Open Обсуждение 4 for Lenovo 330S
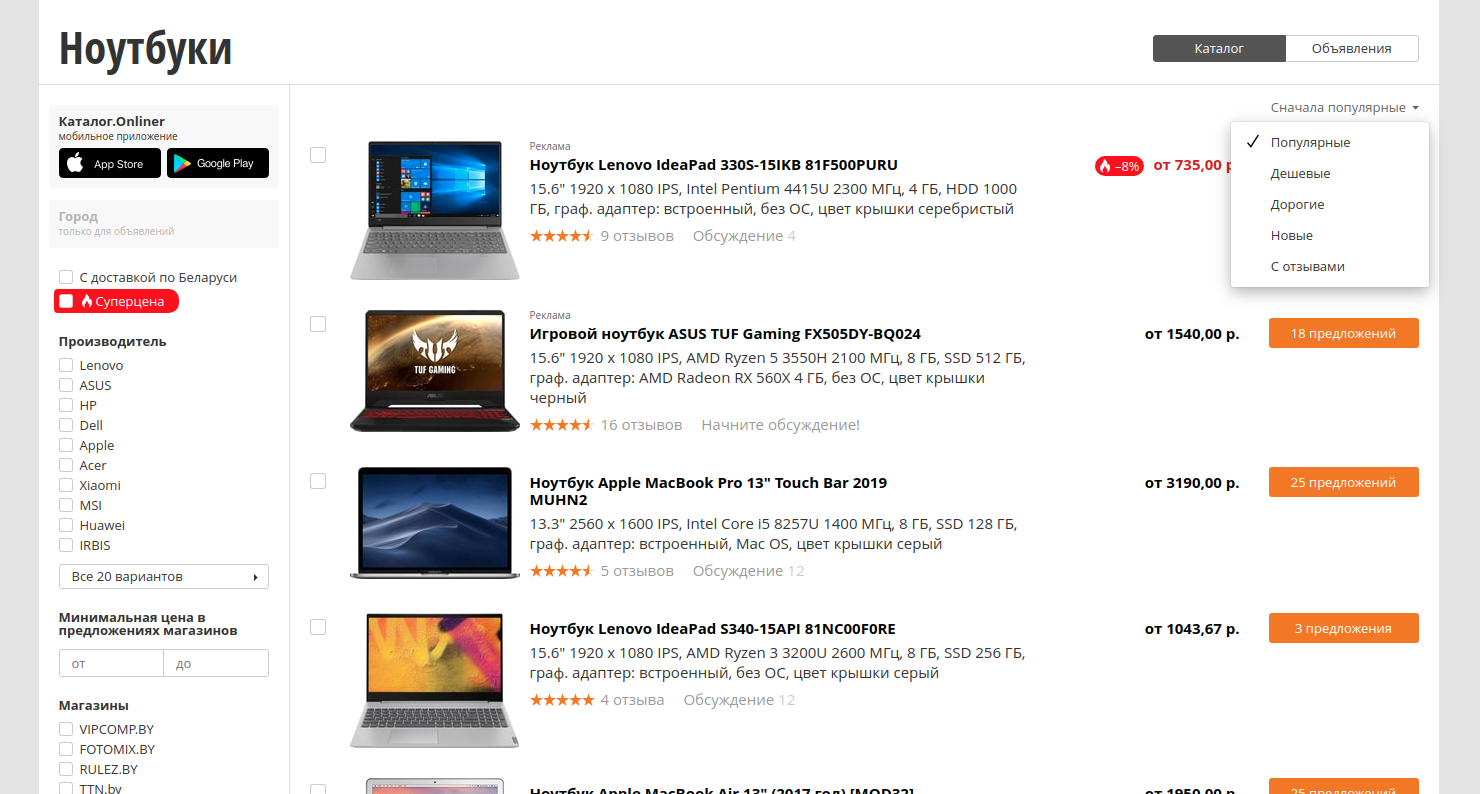The height and width of the screenshot is (794, 1480). 744,236
